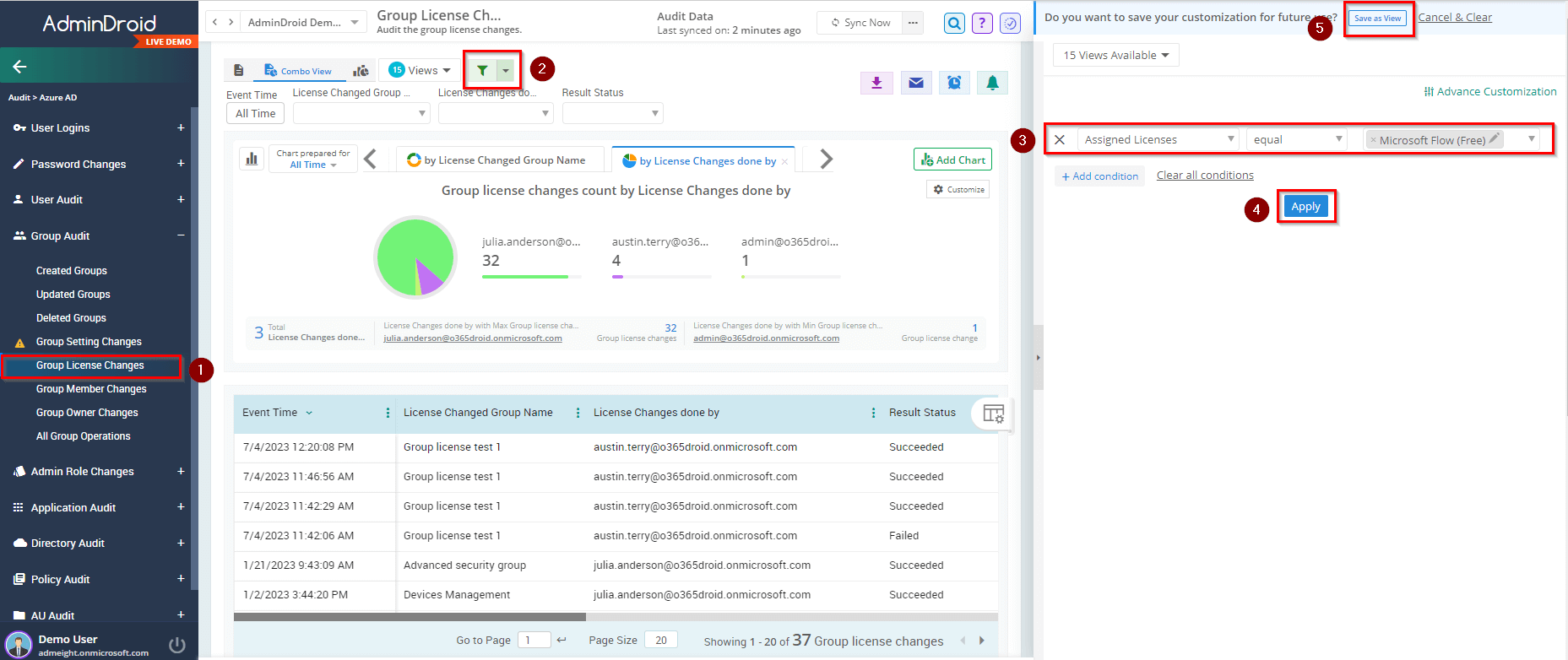Open the 15 Views Available dropdown
Screen dimensions: 1568x660
(1115, 56)
